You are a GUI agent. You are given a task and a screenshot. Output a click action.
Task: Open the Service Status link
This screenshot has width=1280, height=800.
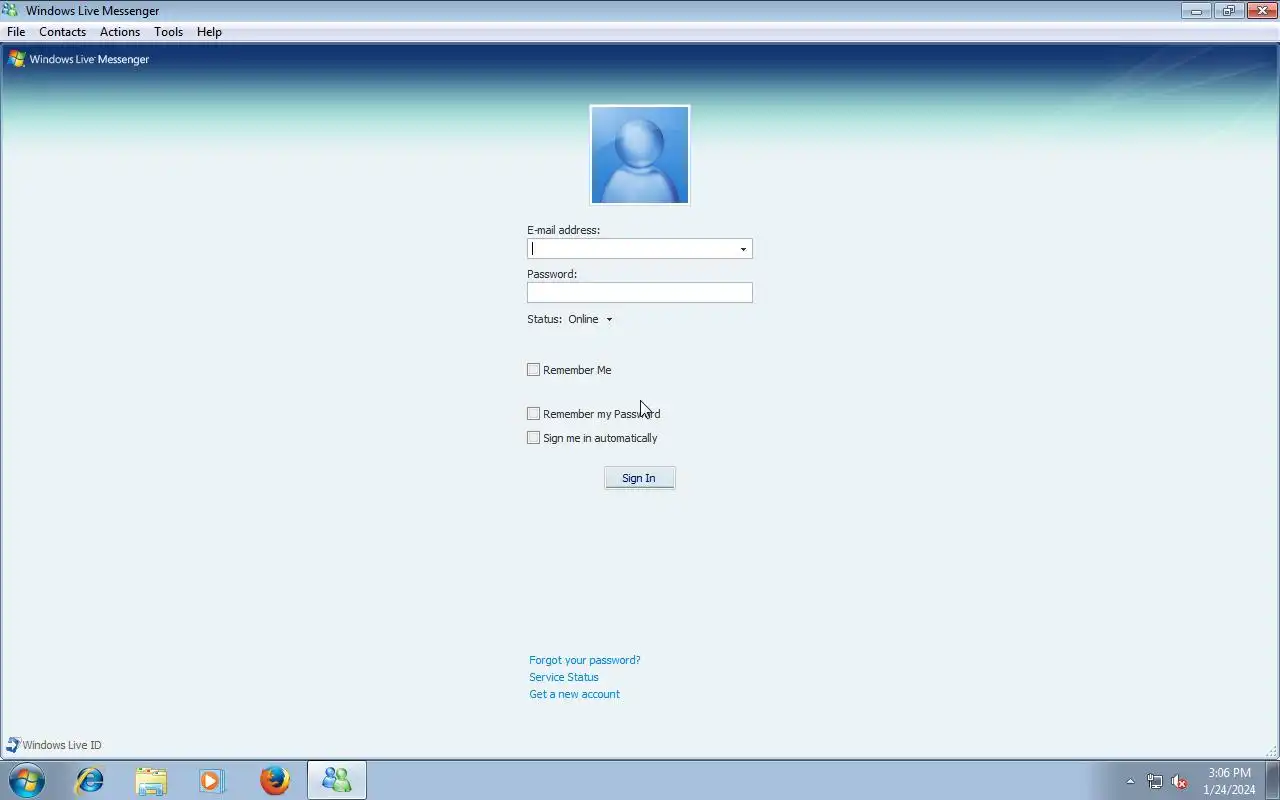pos(564,677)
